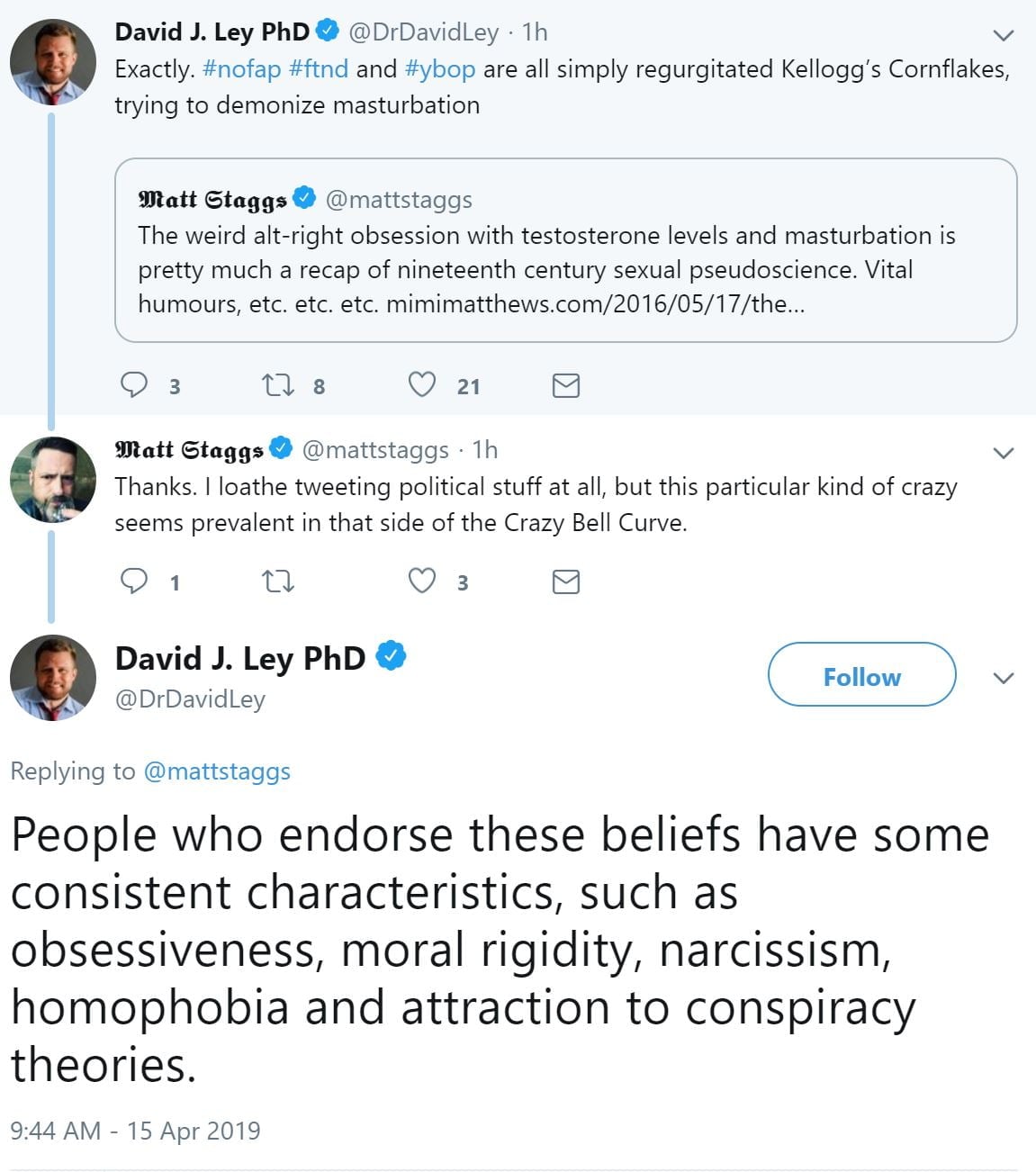Viewport: 1036px width, 1172px height.
Task: Send first tweet via direct message
Action: click(x=565, y=386)
